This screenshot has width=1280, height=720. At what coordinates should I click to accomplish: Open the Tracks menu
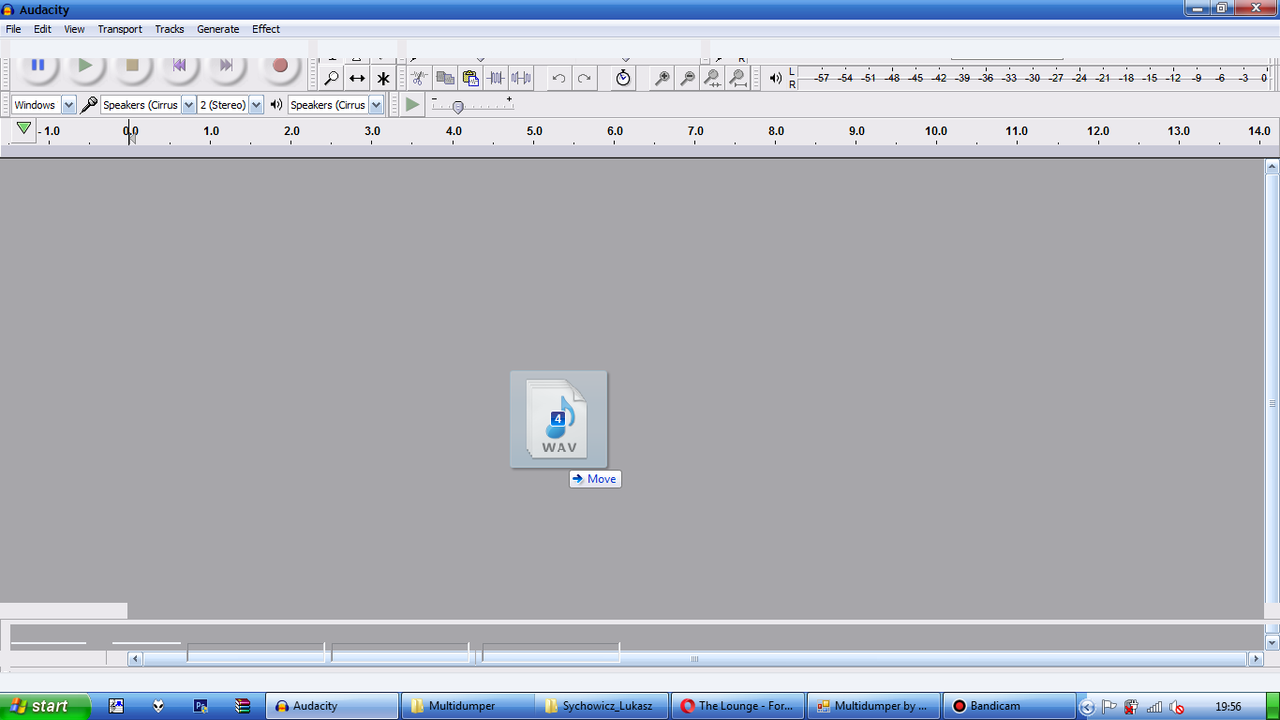169,29
